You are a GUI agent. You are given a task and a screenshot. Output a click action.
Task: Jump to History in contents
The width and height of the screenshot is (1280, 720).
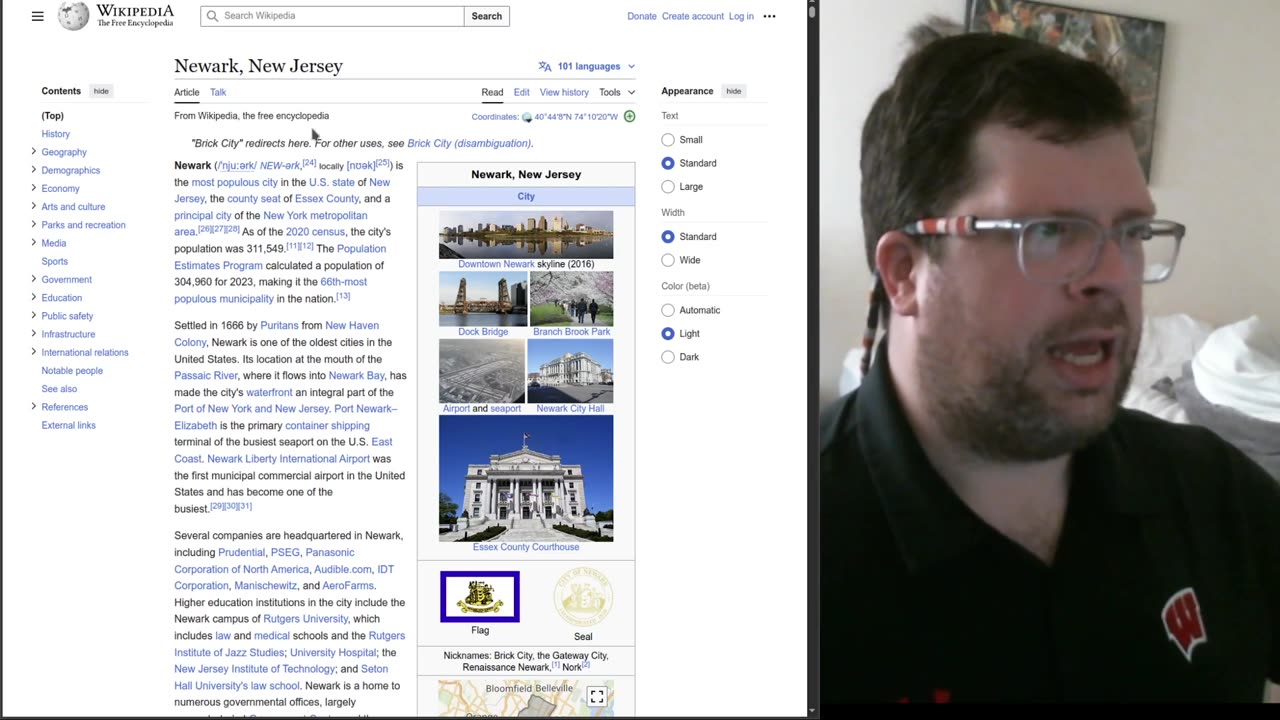click(x=56, y=134)
